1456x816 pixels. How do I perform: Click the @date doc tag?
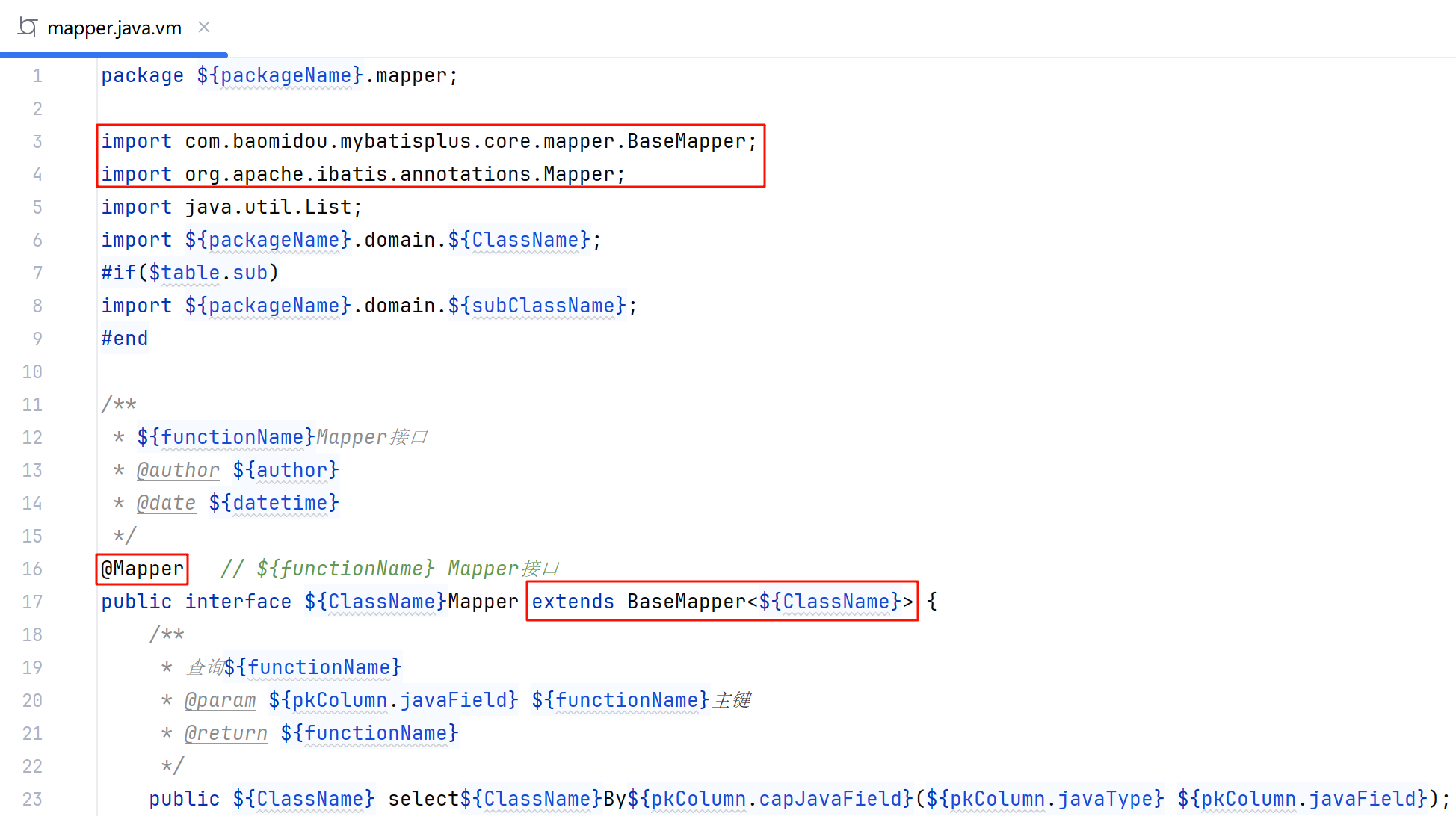point(166,504)
